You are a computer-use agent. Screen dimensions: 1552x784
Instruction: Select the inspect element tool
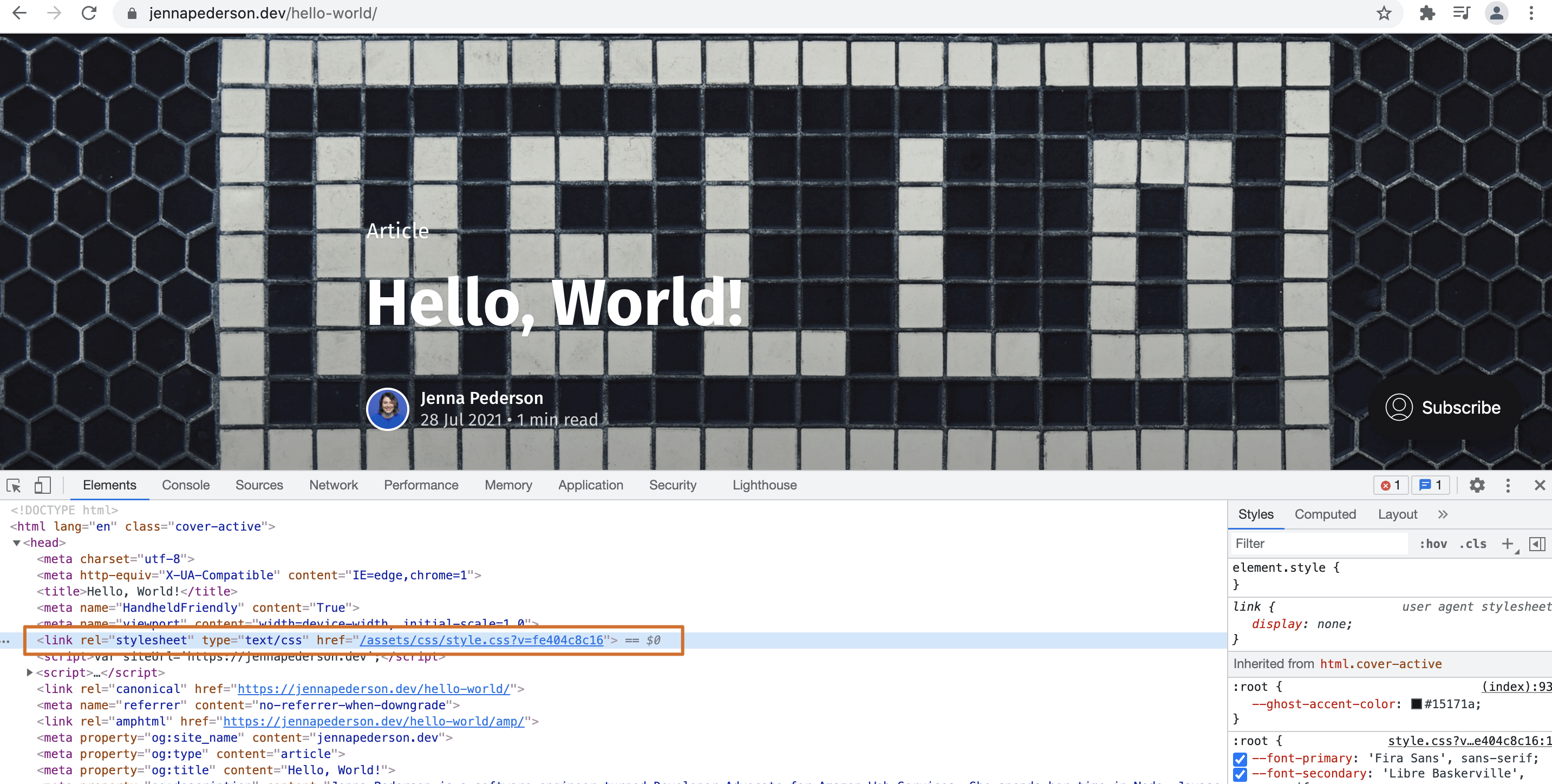pos(13,485)
